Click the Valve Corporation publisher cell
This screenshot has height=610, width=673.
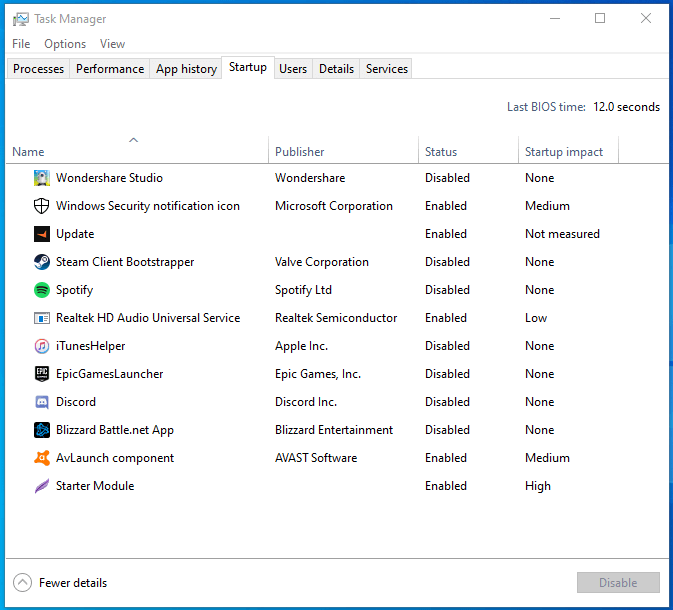[321, 262]
